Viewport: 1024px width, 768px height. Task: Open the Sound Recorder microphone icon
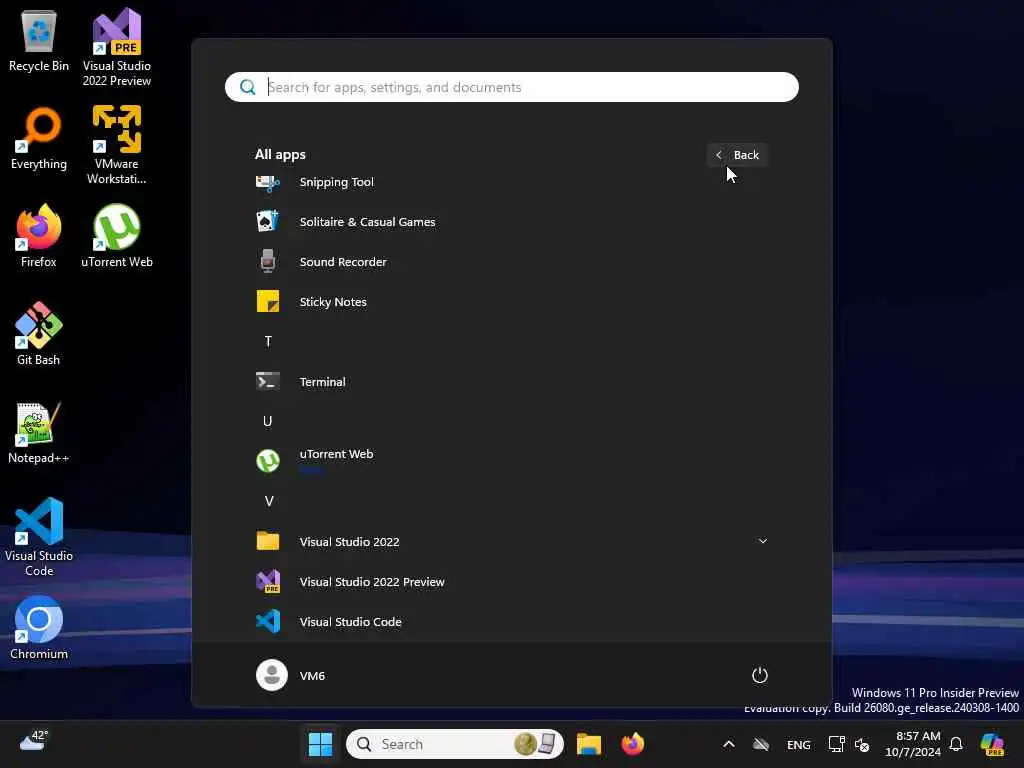point(268,261)
